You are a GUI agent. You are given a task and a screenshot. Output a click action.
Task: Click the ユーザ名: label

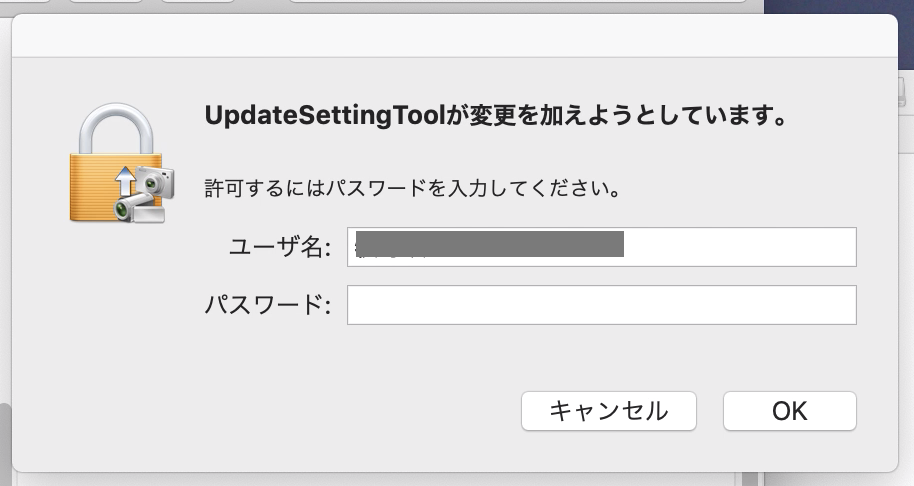(x=279, y=248)
